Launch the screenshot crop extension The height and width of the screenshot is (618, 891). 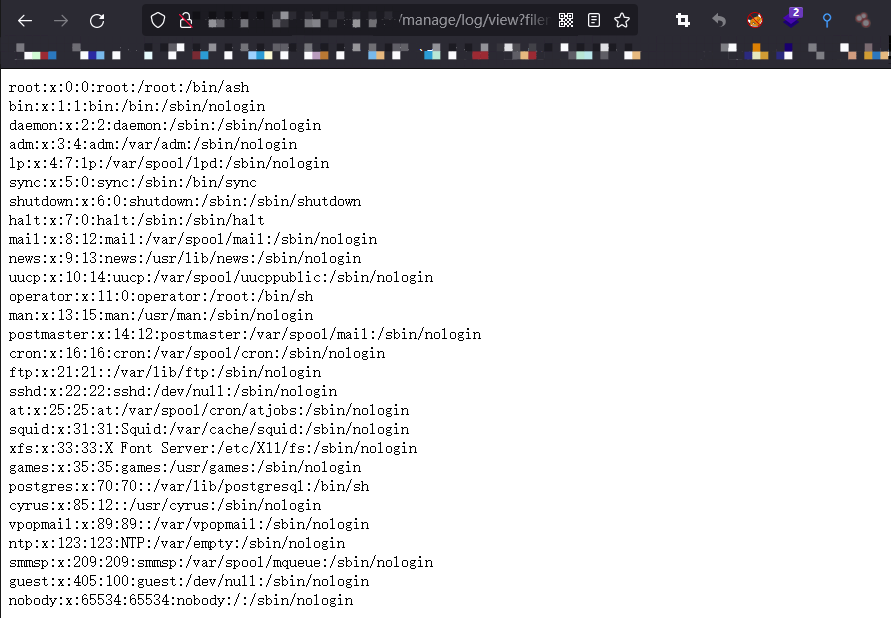point(681,19)
